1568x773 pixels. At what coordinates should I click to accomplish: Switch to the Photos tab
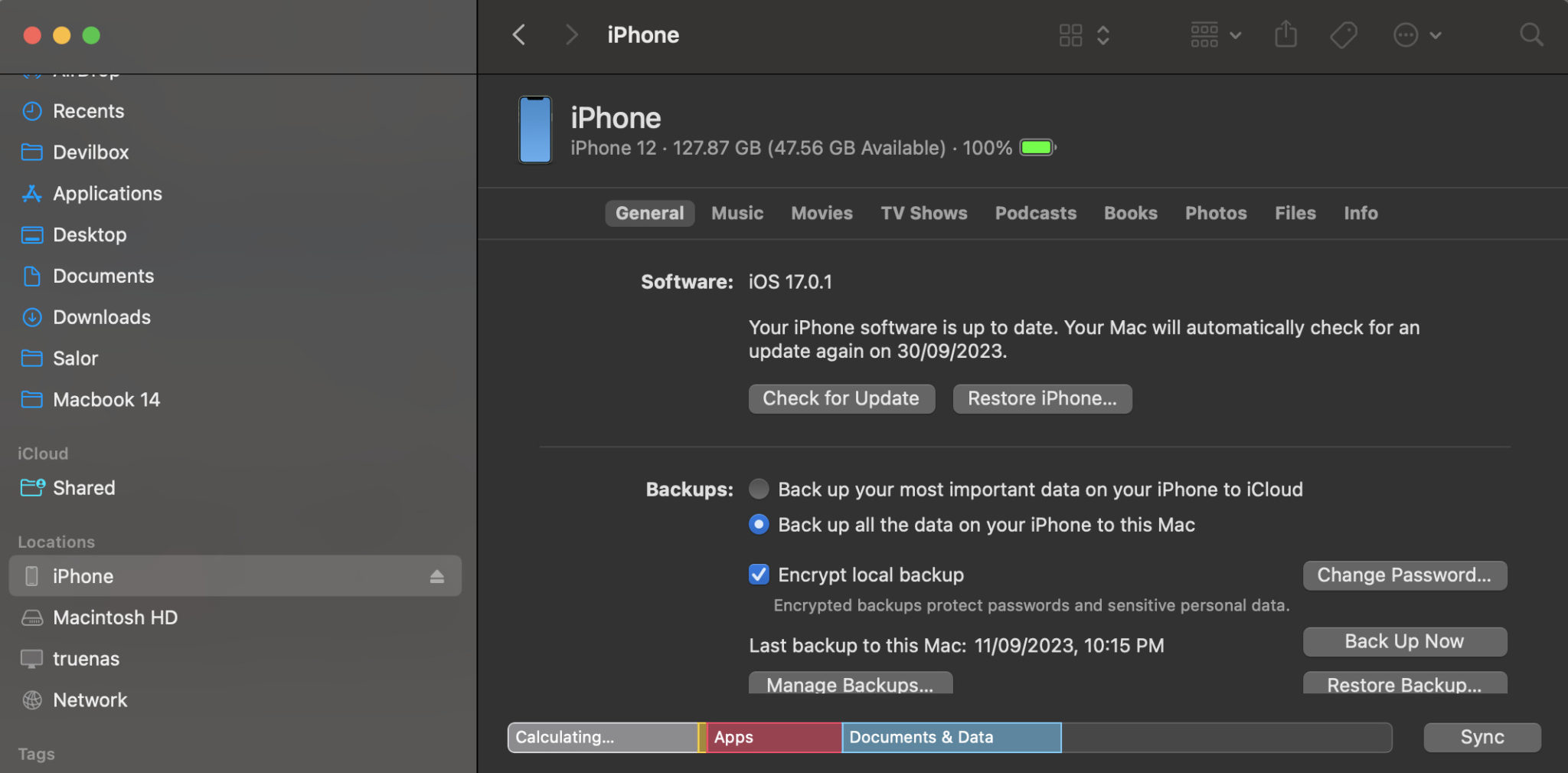pos(1215,213)
